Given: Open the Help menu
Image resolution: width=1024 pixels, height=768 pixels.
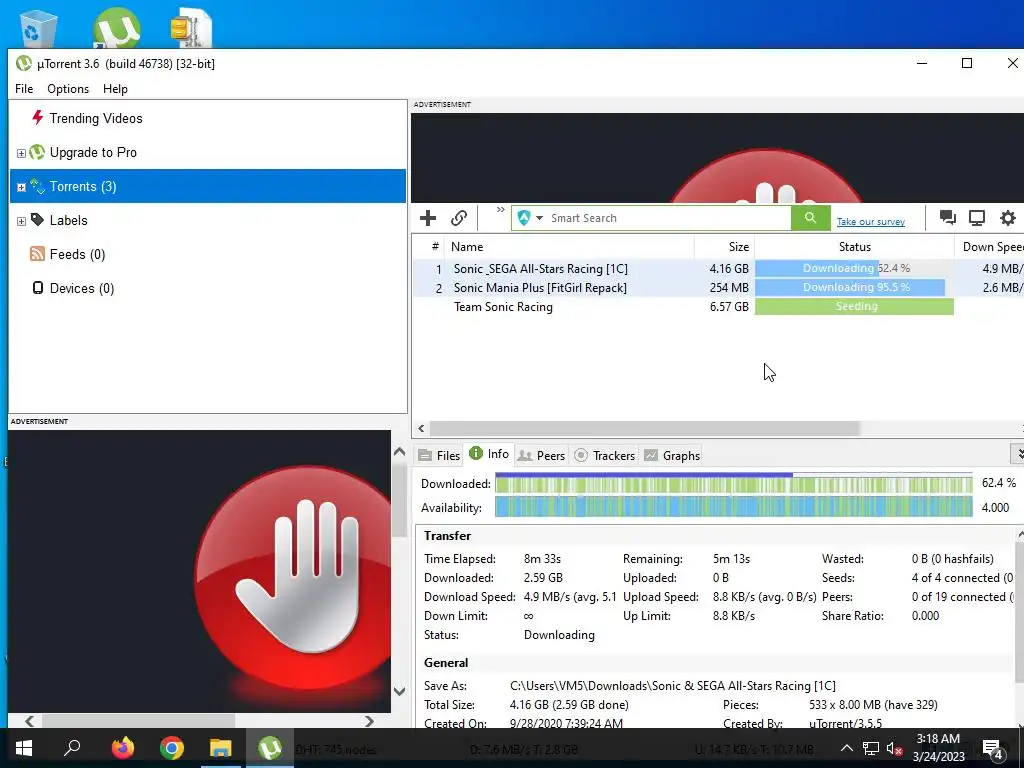Looking at the screenshot, I should point(116,89).
